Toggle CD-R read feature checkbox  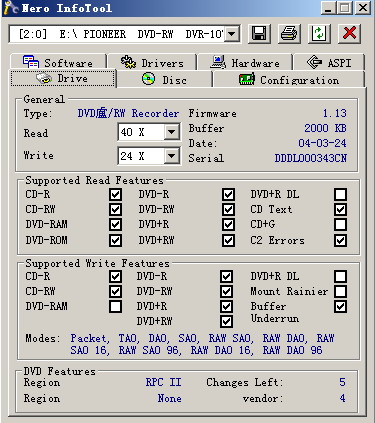(115, 194)
